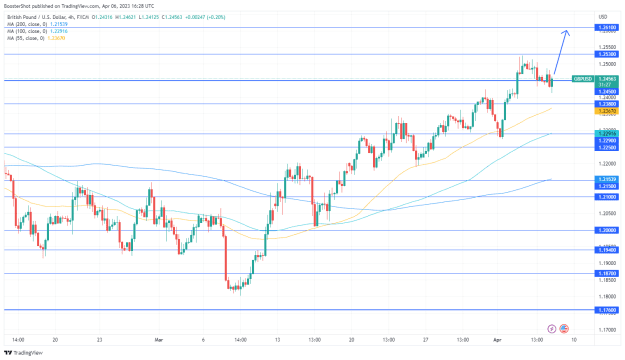
Task: Click the Apr label on time axis
Action: click(497, 340)
